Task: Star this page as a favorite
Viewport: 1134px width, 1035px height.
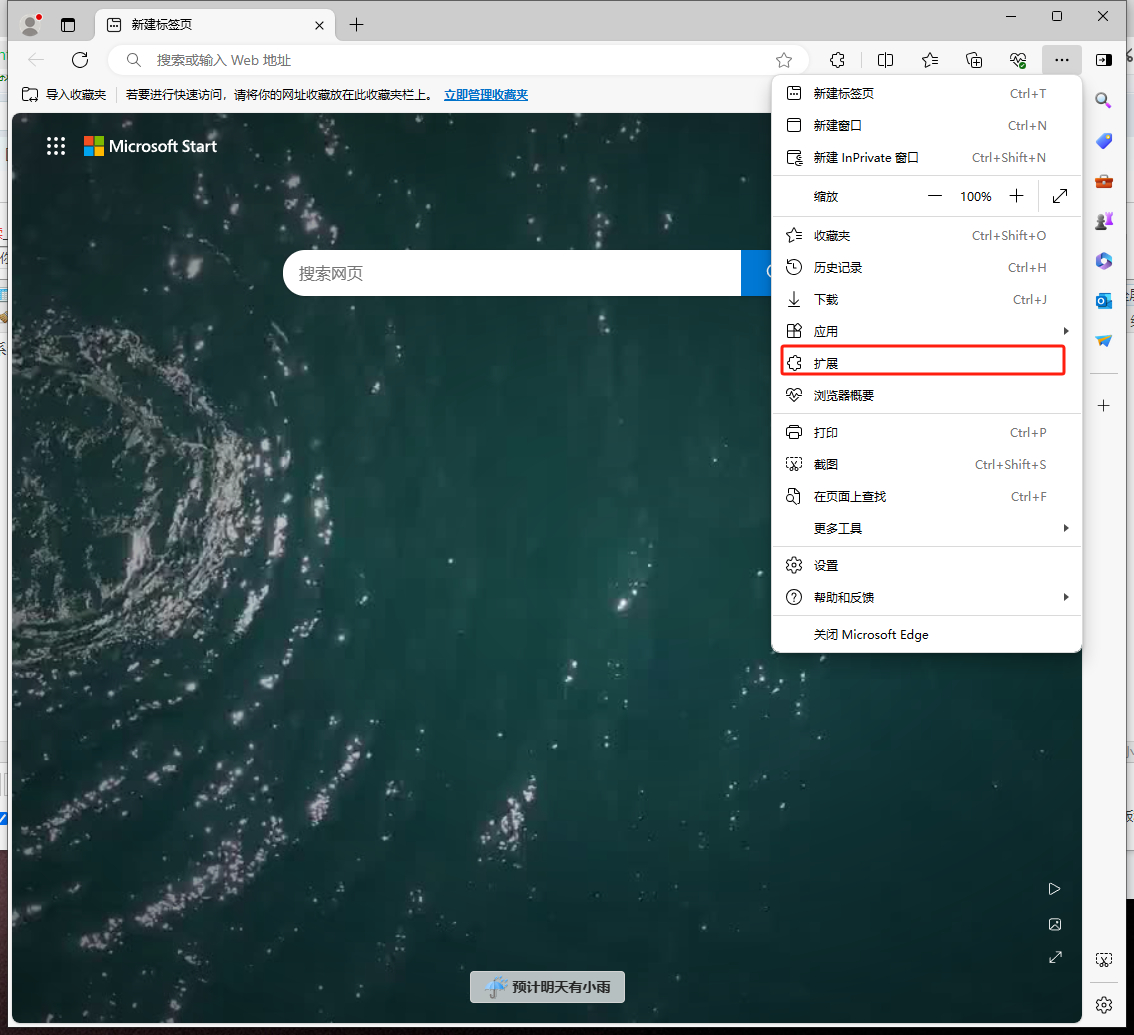Action: click(784, 60)
